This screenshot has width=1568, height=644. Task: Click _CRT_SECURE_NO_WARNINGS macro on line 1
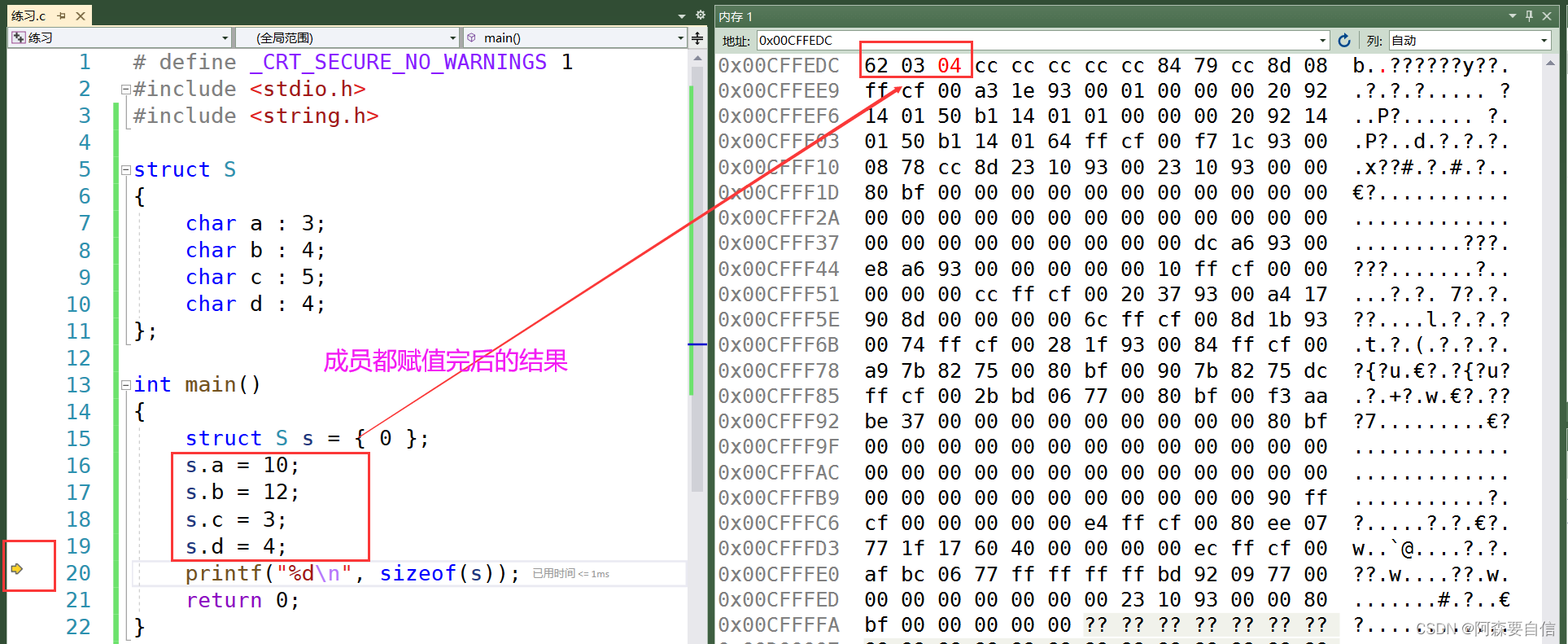pos(399,63)
